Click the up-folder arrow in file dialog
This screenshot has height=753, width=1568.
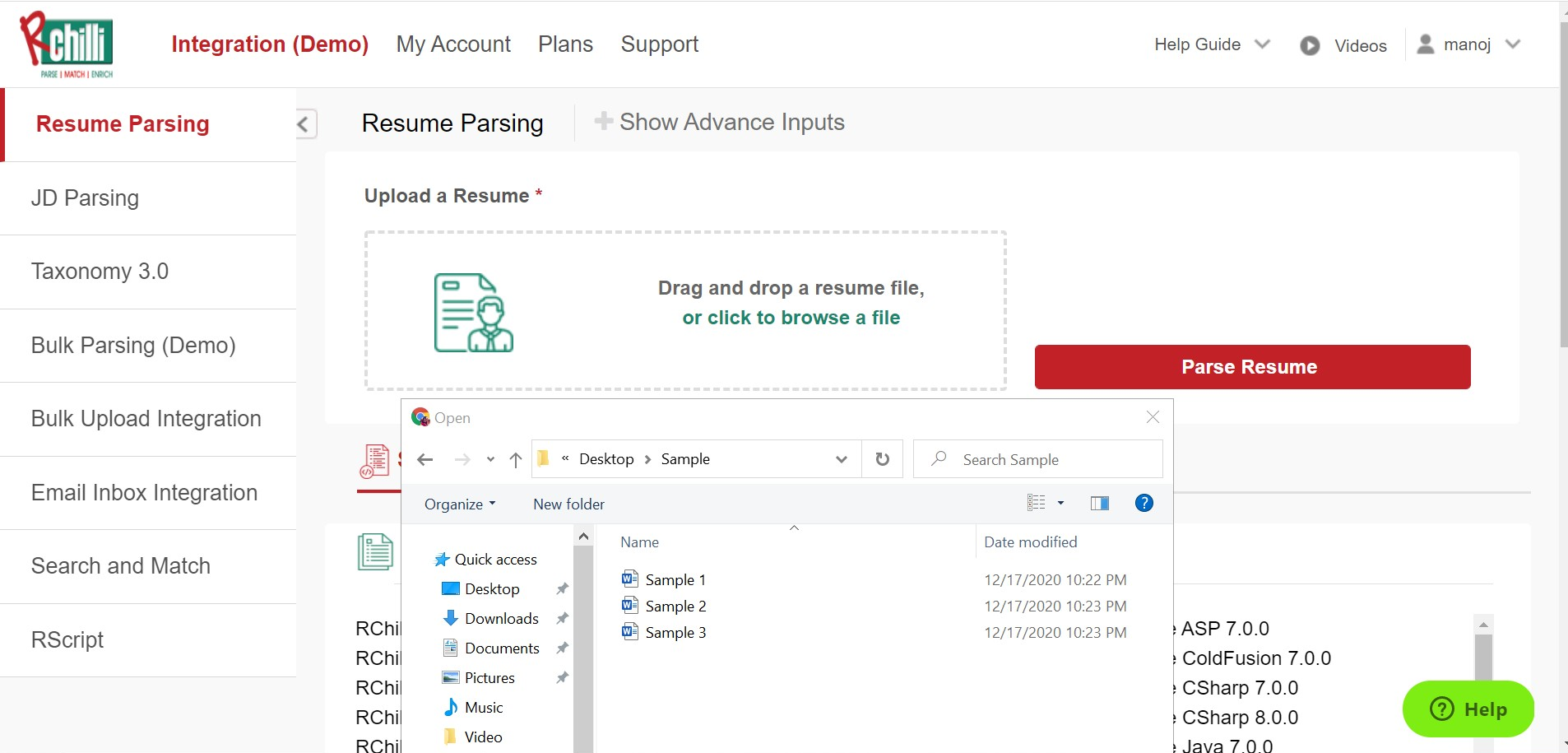(516, 460)
